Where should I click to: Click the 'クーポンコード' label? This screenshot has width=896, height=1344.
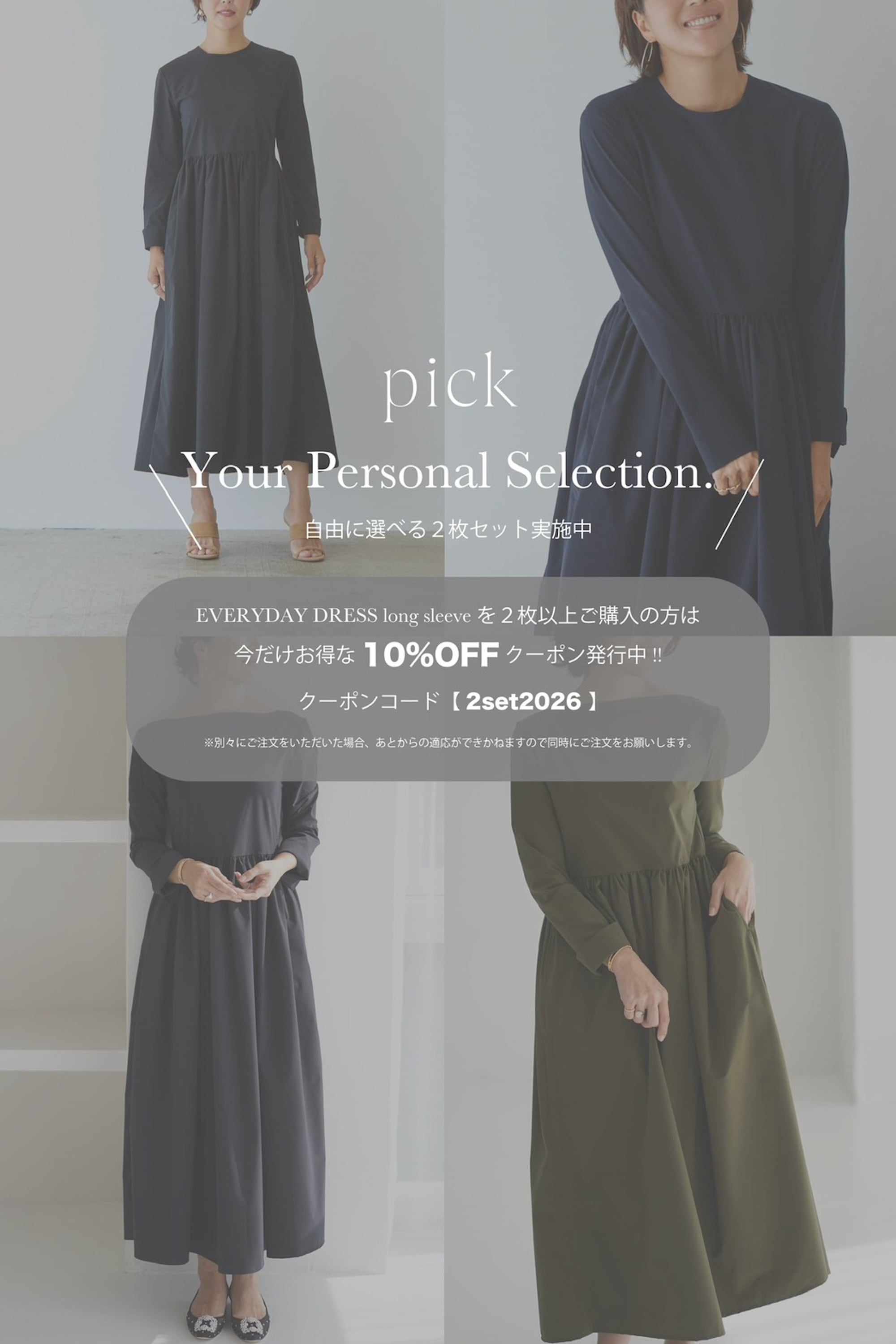(x=369, y=701)
